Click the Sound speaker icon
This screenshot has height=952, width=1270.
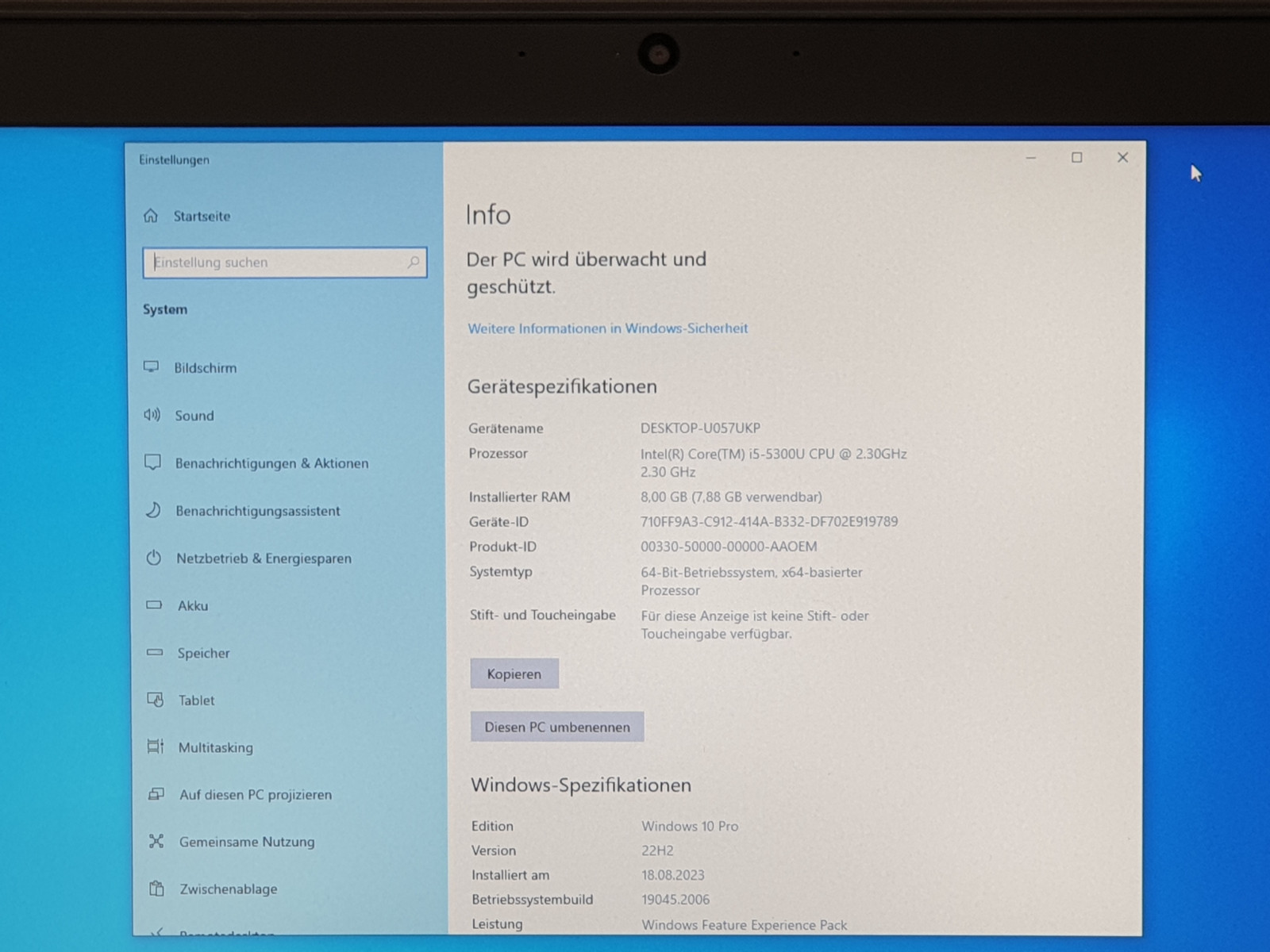coord(152,415)
